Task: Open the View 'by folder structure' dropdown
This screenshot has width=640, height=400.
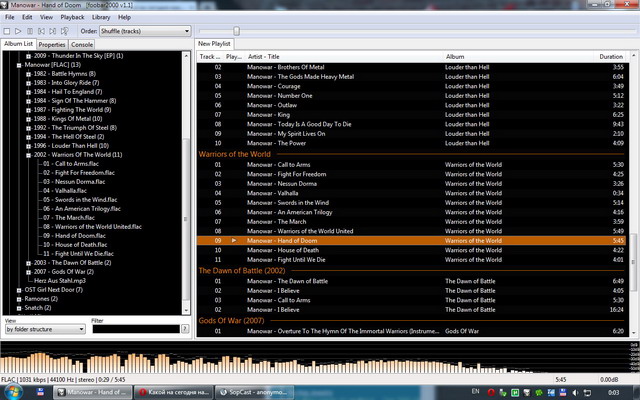Action: (x=45, y=329)
